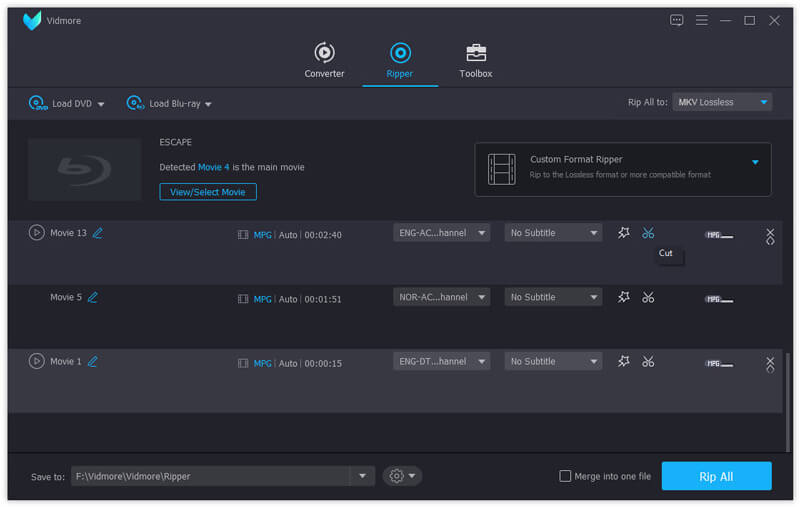Switch to the Converter tab
800x507 pixels.
point(324,60)
